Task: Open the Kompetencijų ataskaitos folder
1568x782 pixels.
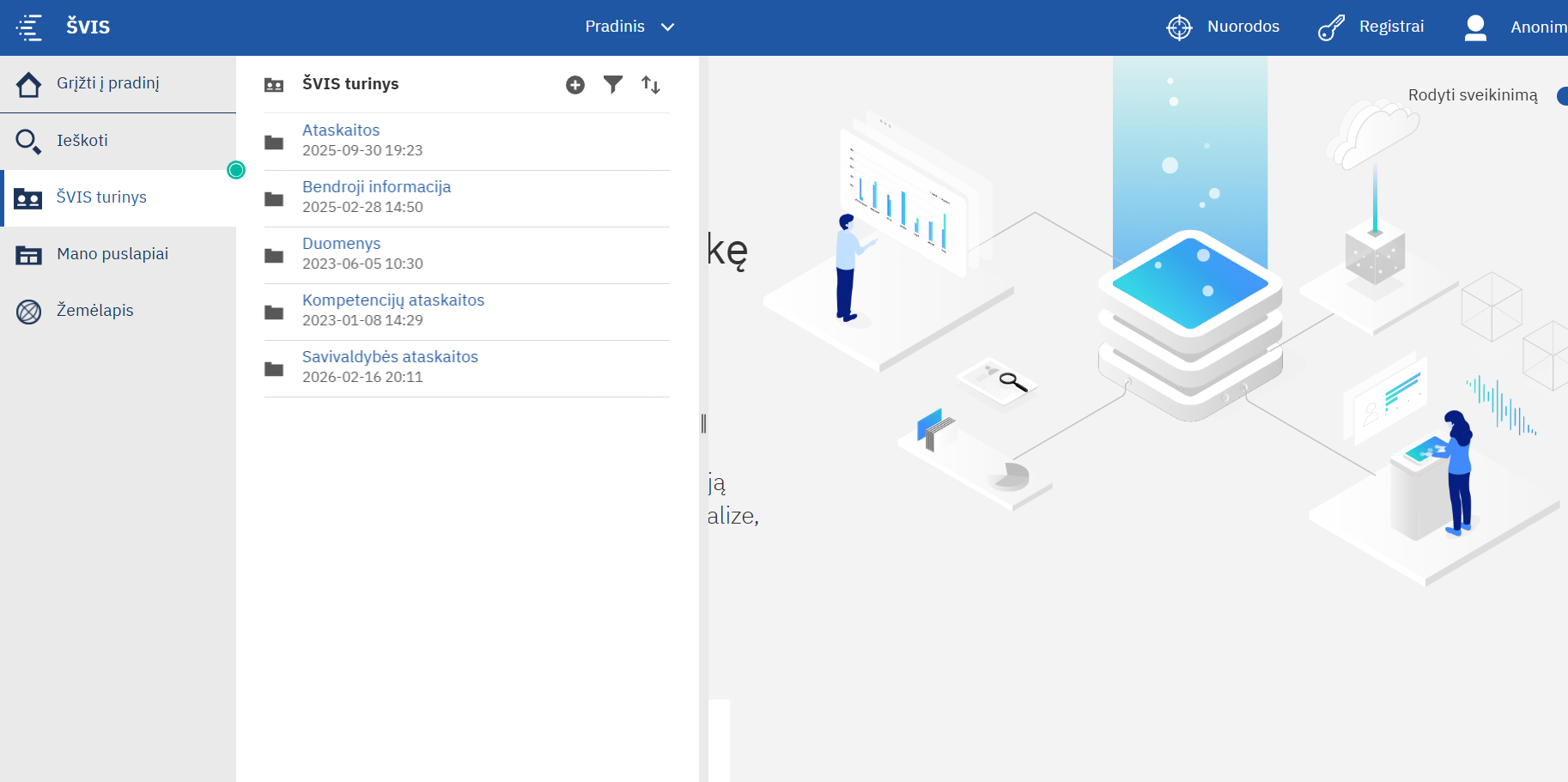Action: tap(393, 300)
